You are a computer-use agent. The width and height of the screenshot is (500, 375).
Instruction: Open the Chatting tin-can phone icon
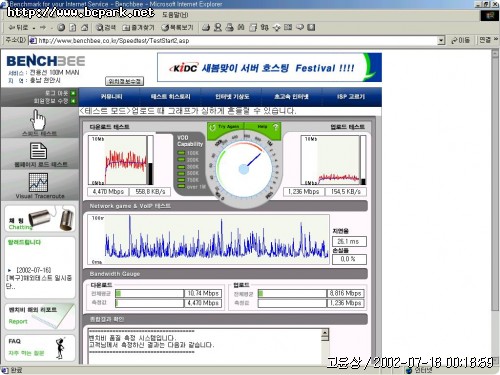pyautogui.click(x=40, y=218)
